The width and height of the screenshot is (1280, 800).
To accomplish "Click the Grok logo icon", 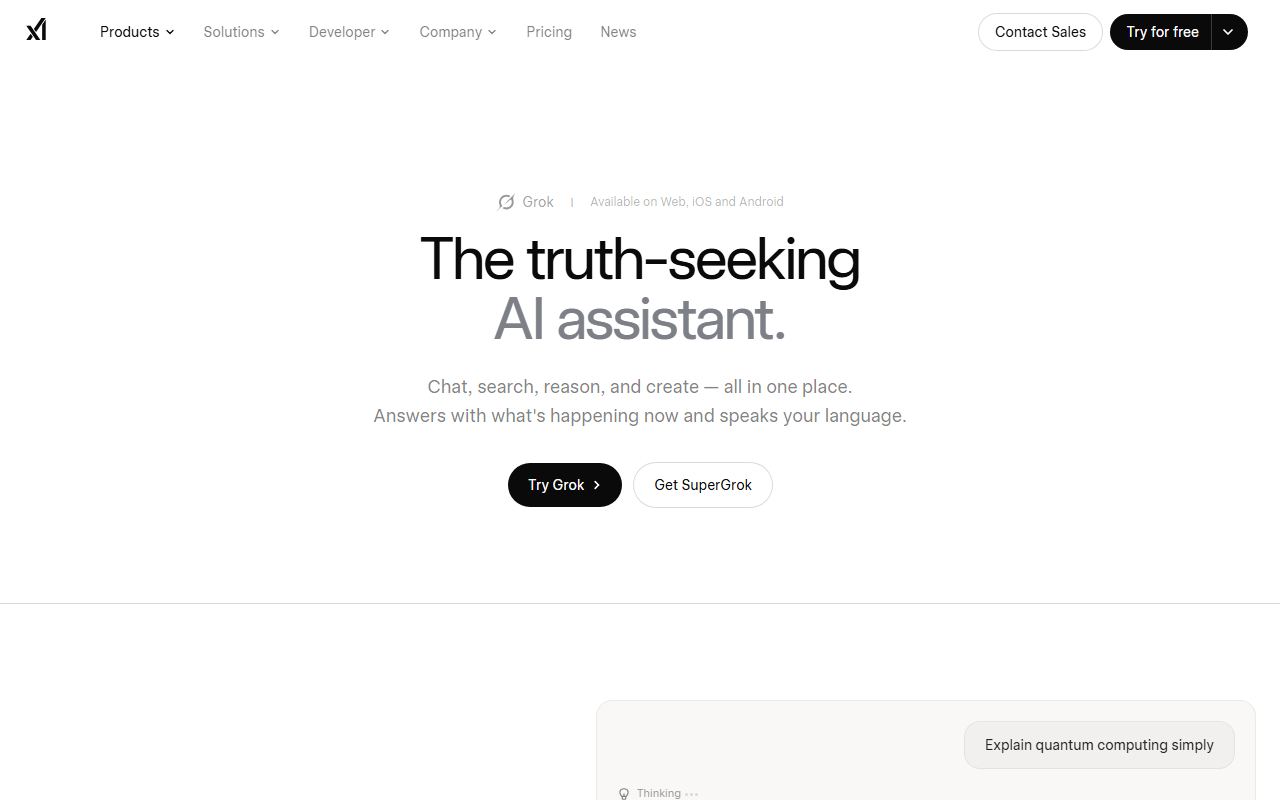I will pos(506,202).
